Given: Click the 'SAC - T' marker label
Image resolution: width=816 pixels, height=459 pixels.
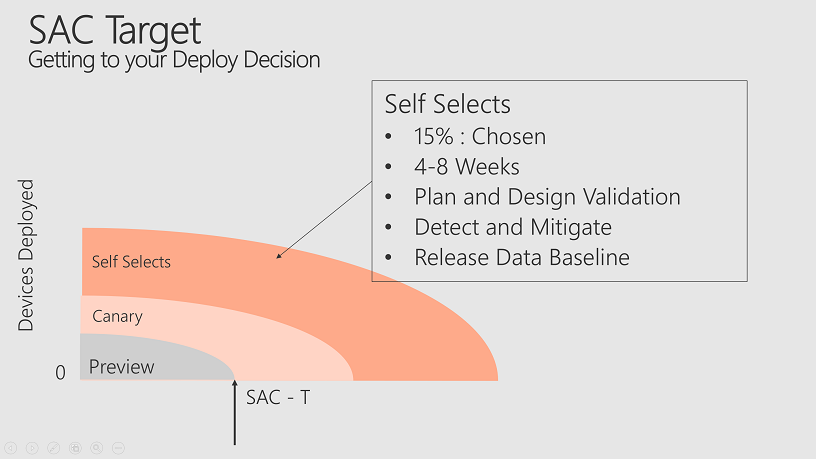Looking at the screenshot, I should [x=278, y=398].
